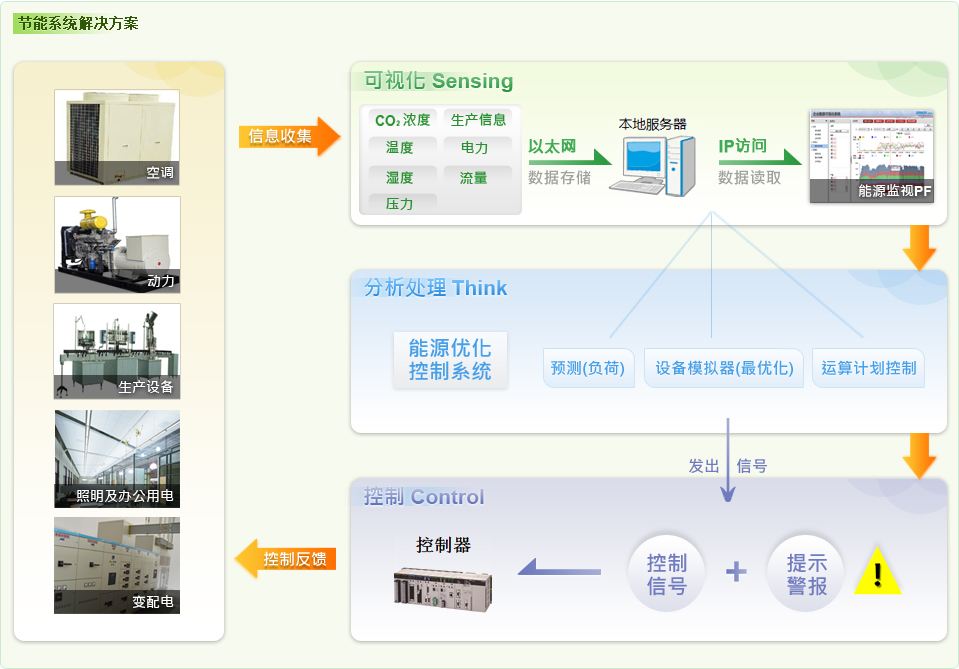The height and width of the screenshot is (669, 959).
Task: Select the CO₂浓度 data tag
Action: [402, 120]
